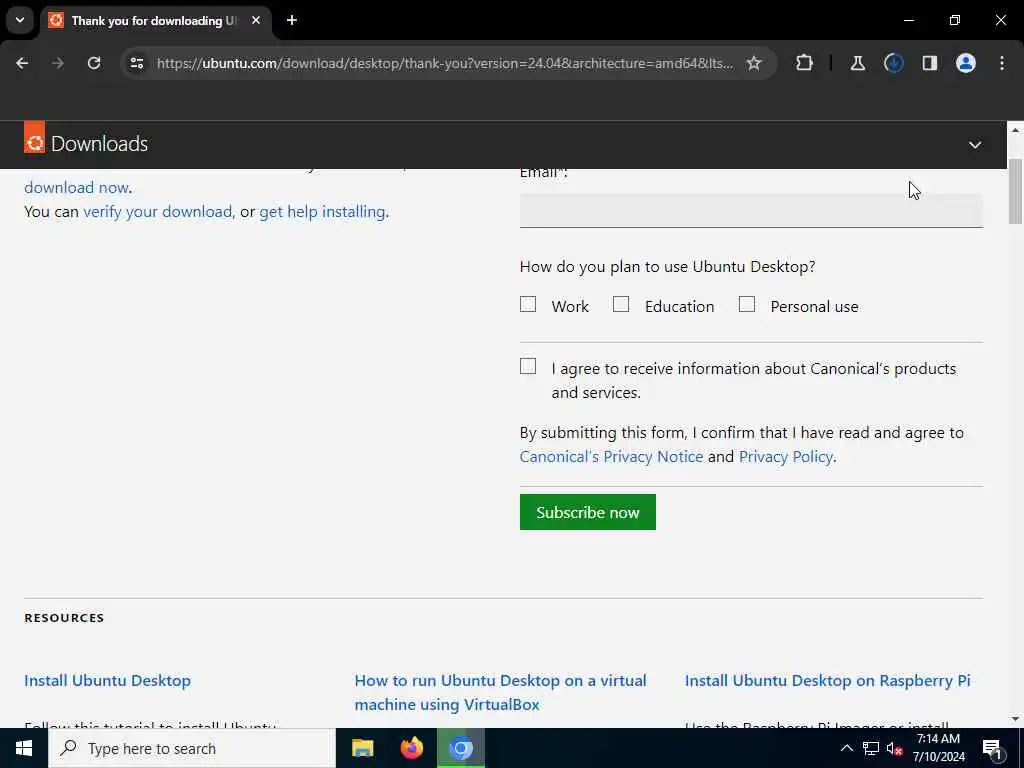Open 'Install Ubuntu Desktop on Raspberry Pi' link
The image size is (1024, 768).
827,680
